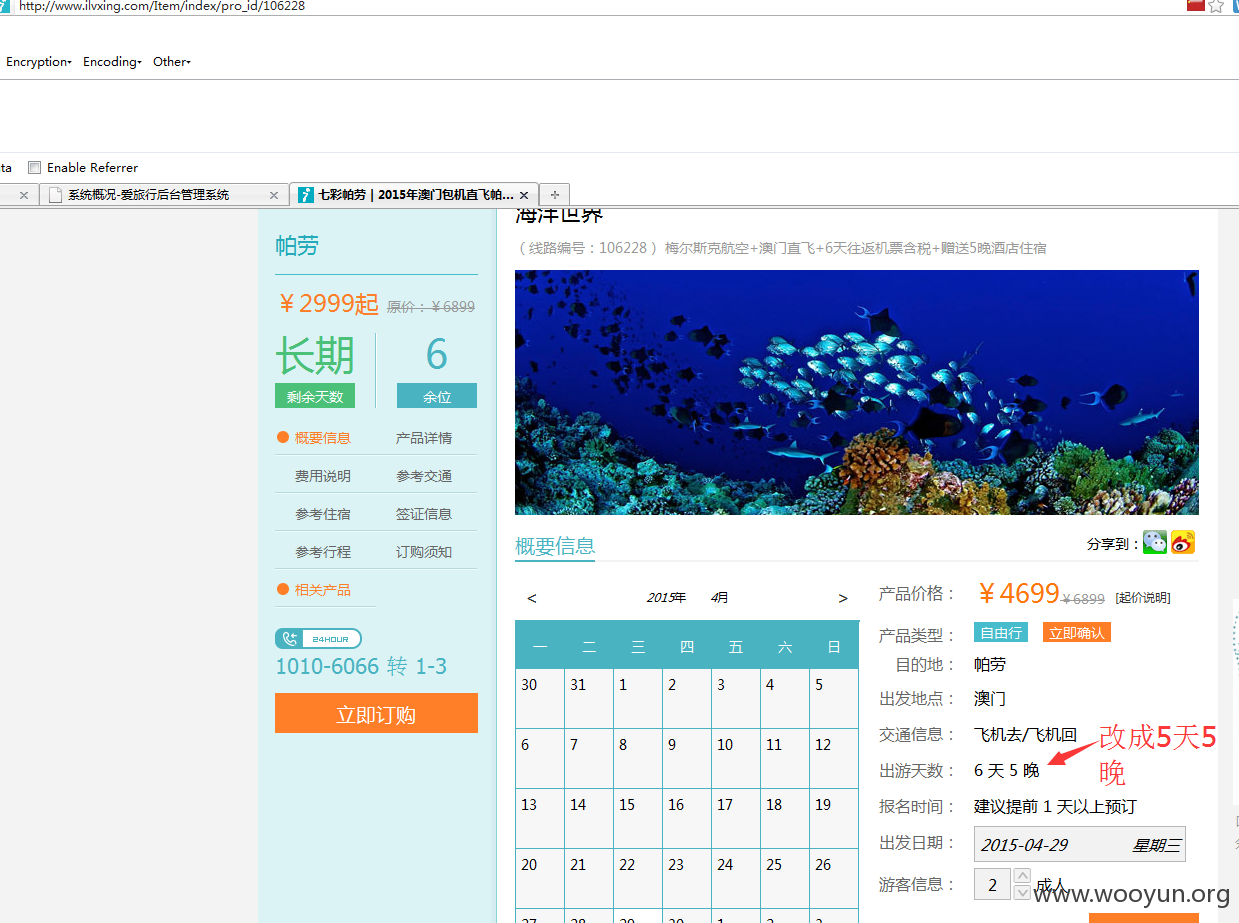This screenshot has width=1239, height=923.
Task: Click phone number 1010-6066 转 1-3
Action: pyautogui.click(x=361, y=666)
